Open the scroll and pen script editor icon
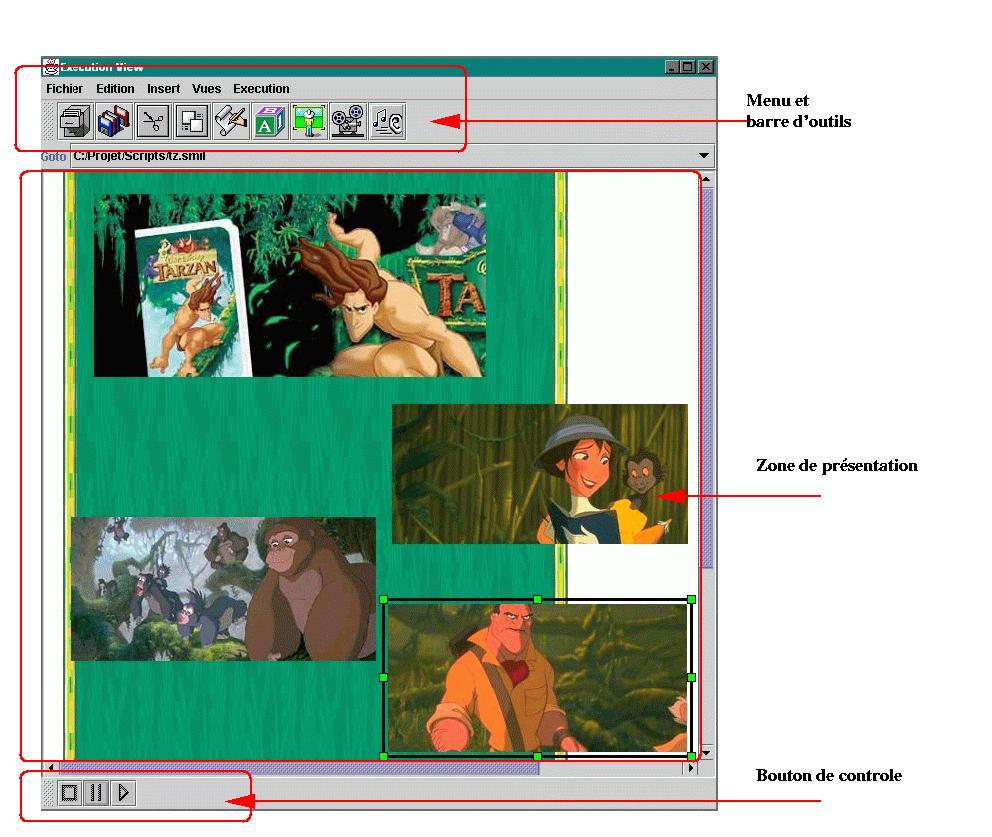This screenshot has height=837, width=992. (231, 121)
